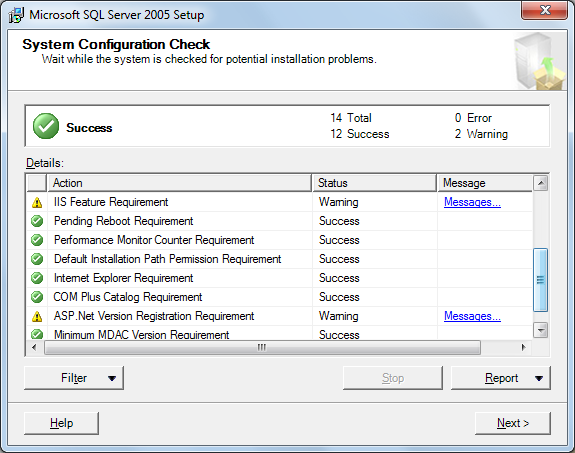The image size is (575, 453).
Task: Click the horizontal scrollbar thumb
Action: click(x=262, y=347)
